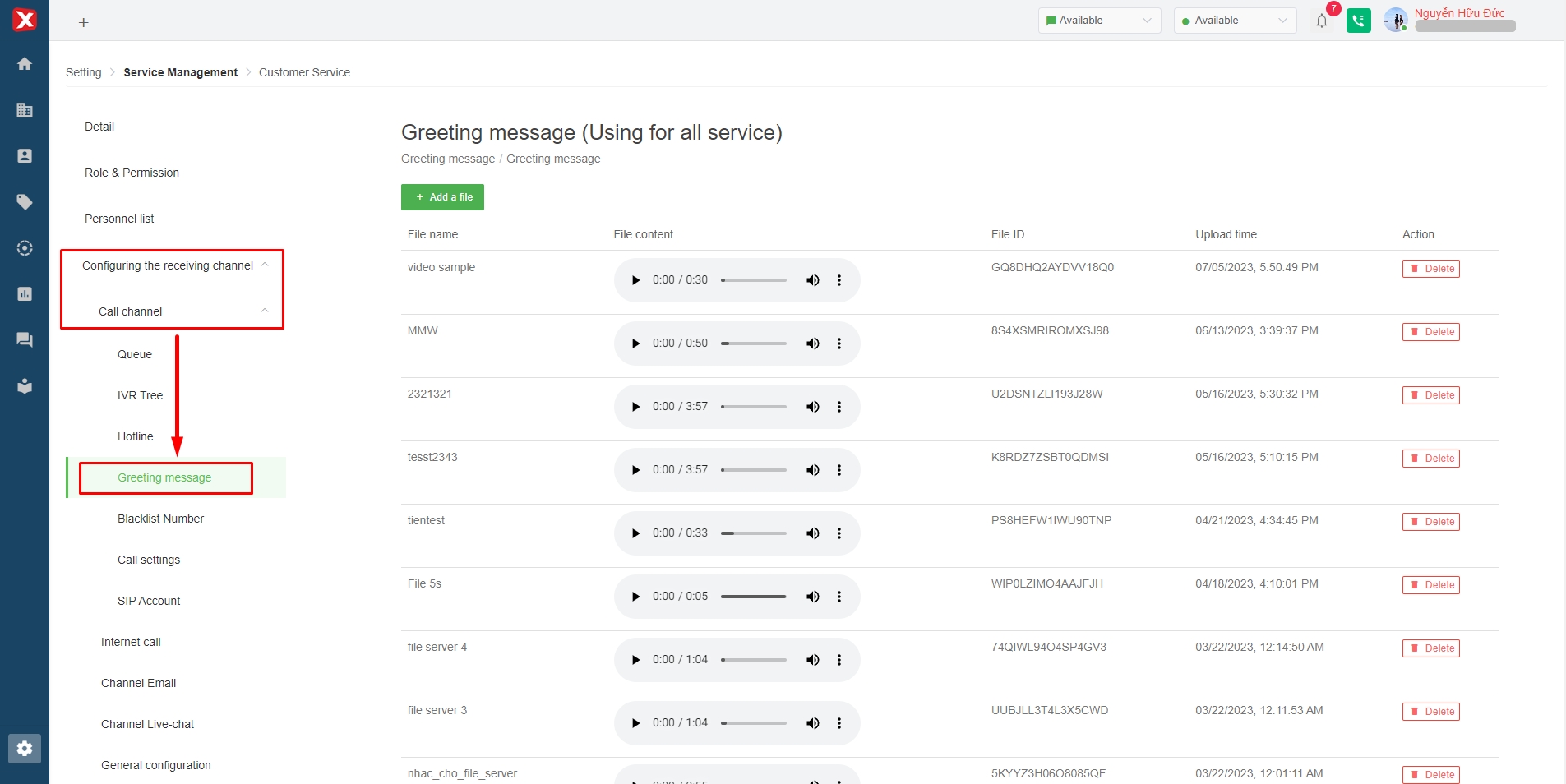Screen dimensions: 1566x784
Task: Click the Add a file button
Action: tap(442, 197)
